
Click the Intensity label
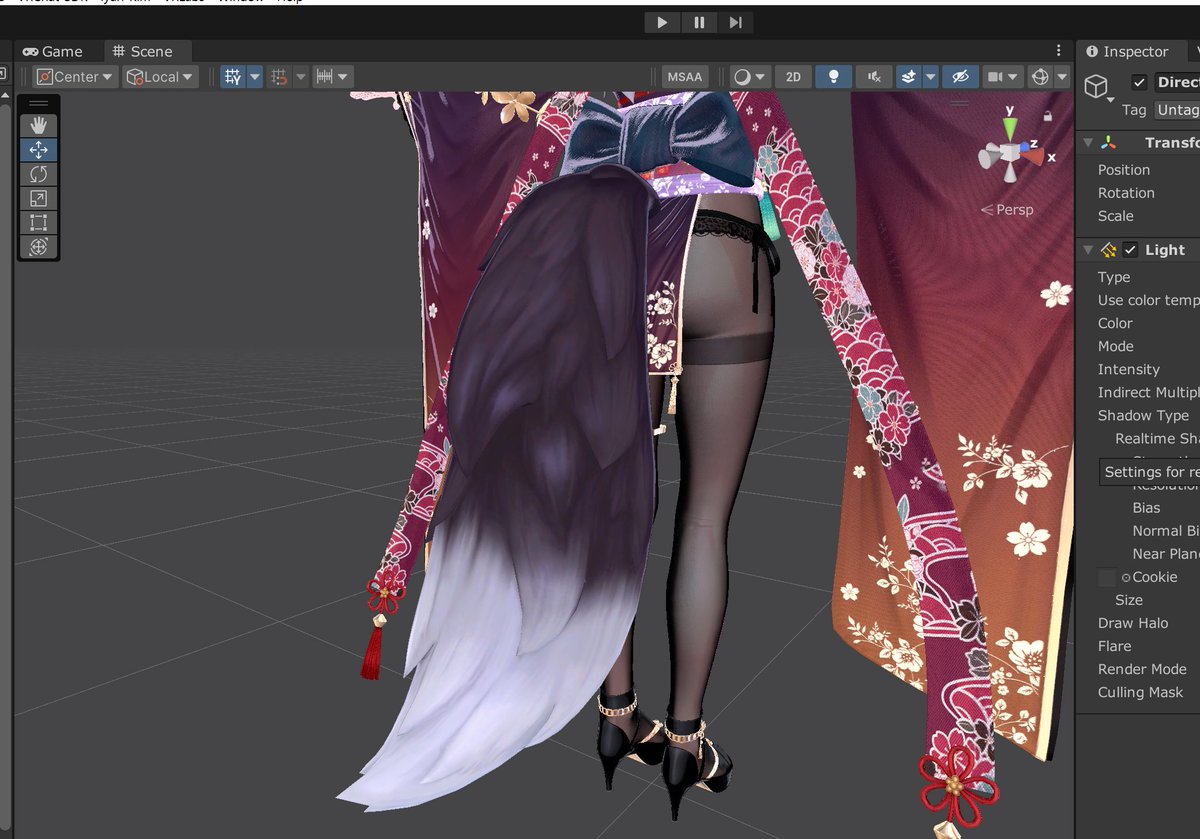click(1129, 369)
